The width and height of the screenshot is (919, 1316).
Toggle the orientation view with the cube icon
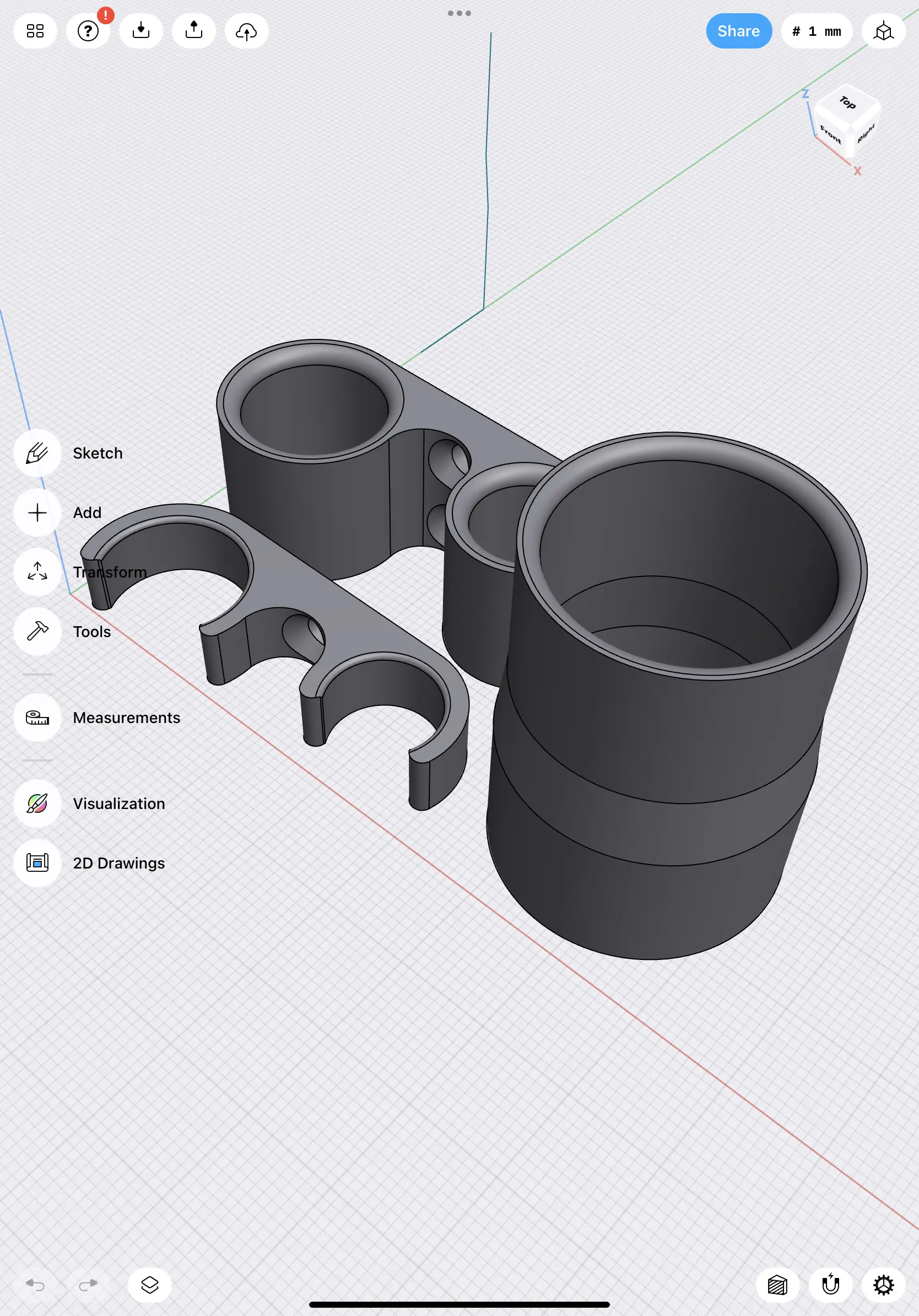pos(883,31)
